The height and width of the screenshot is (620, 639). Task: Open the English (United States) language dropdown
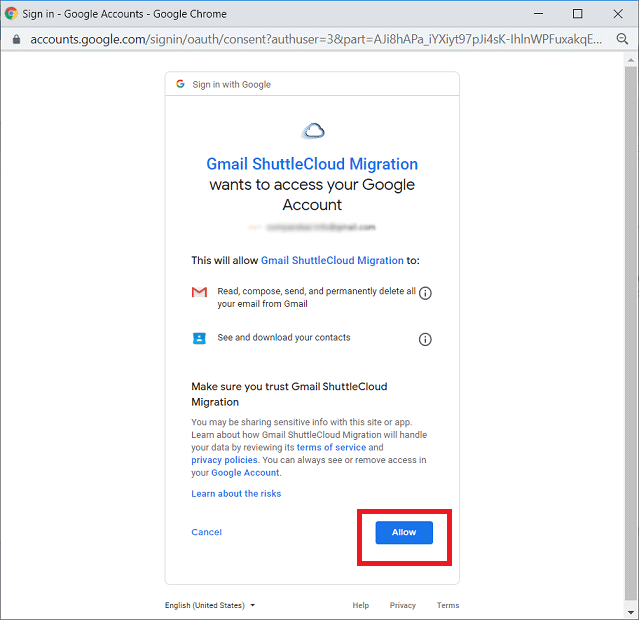pos(210,605)
